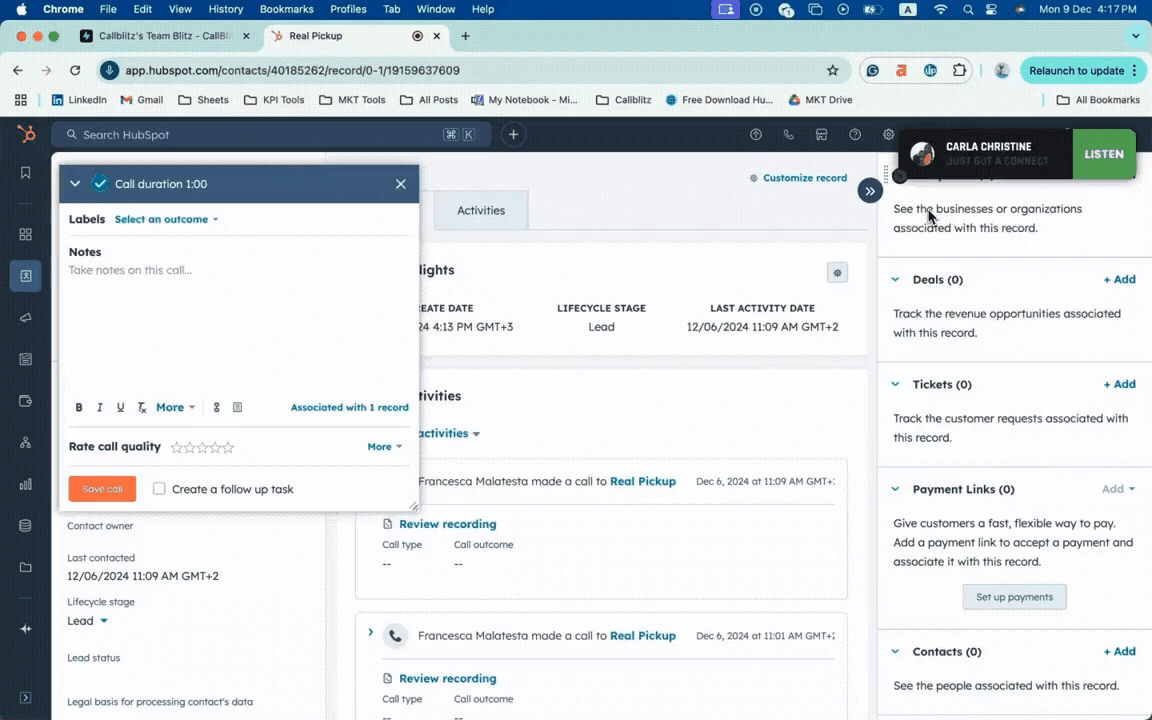Open the Window menu
Image resolution: width=1152 pixels, height=720 pixels.
pos(436,10)
